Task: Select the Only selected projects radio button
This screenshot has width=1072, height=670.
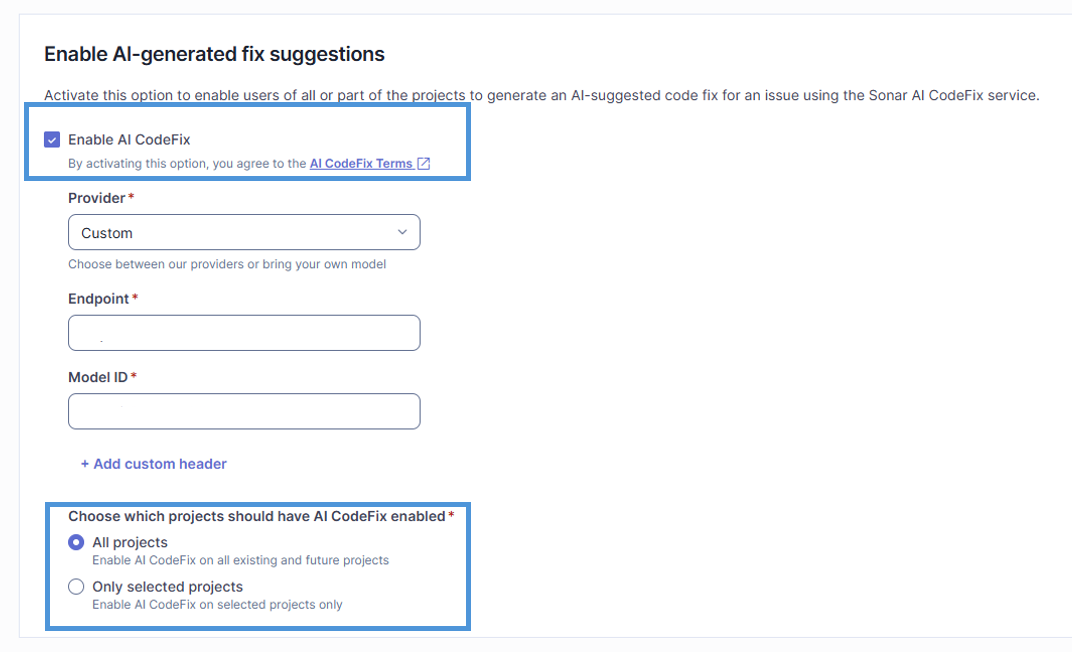Action: click(x=76, y=587)
